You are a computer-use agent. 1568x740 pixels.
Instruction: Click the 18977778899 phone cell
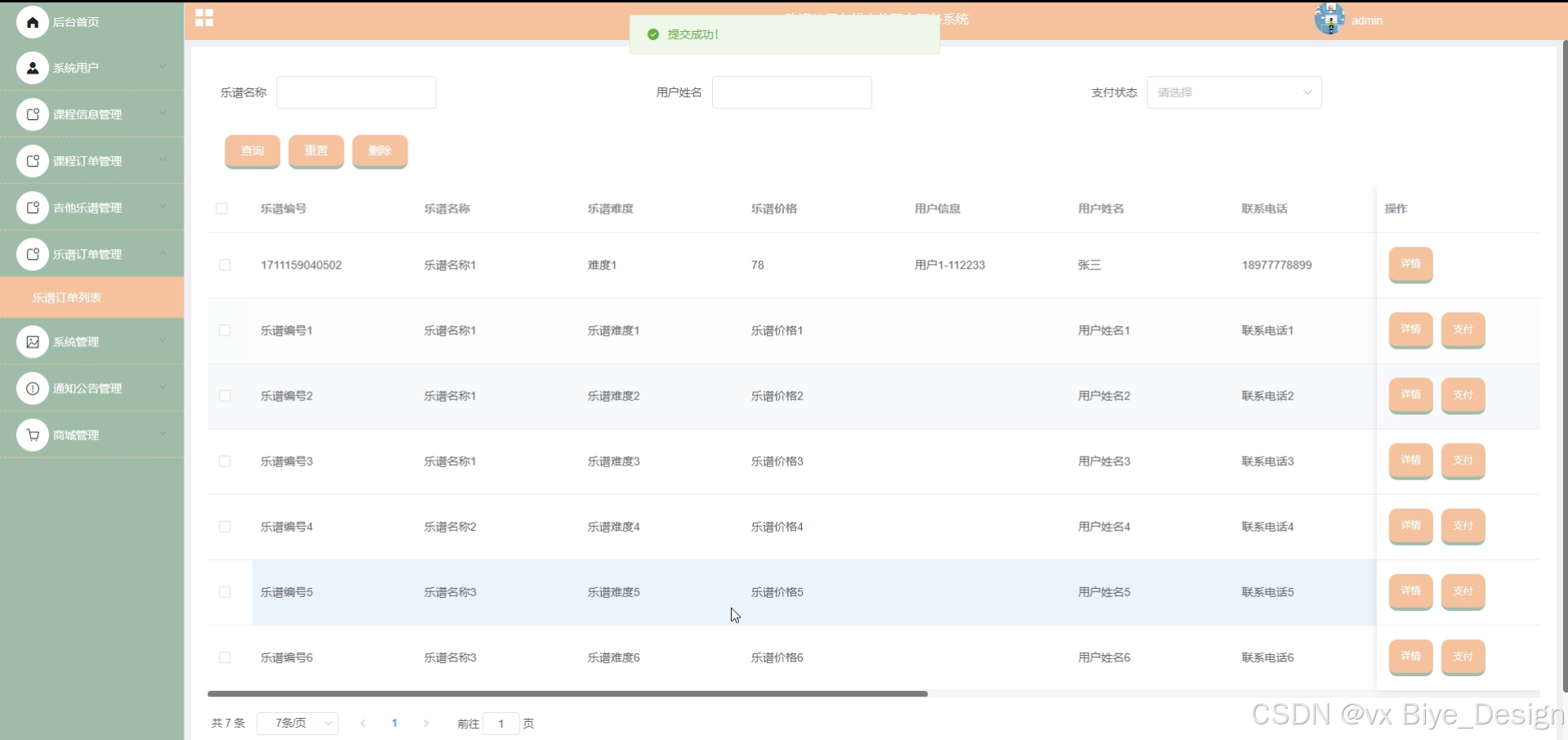click(1276, 265)
